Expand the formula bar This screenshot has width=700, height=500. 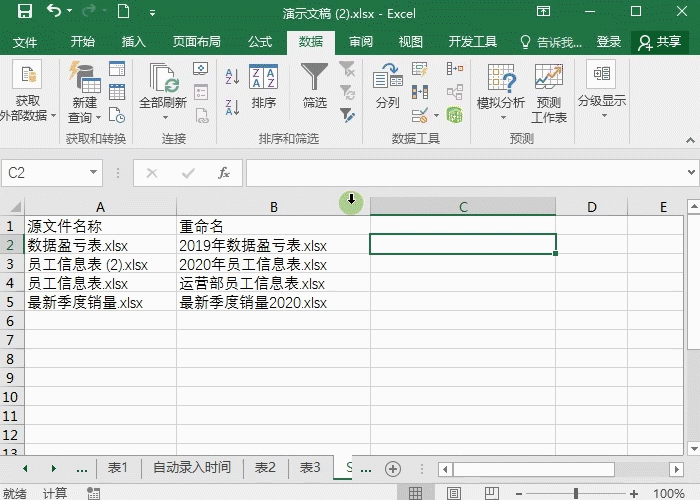pos(692,172)
